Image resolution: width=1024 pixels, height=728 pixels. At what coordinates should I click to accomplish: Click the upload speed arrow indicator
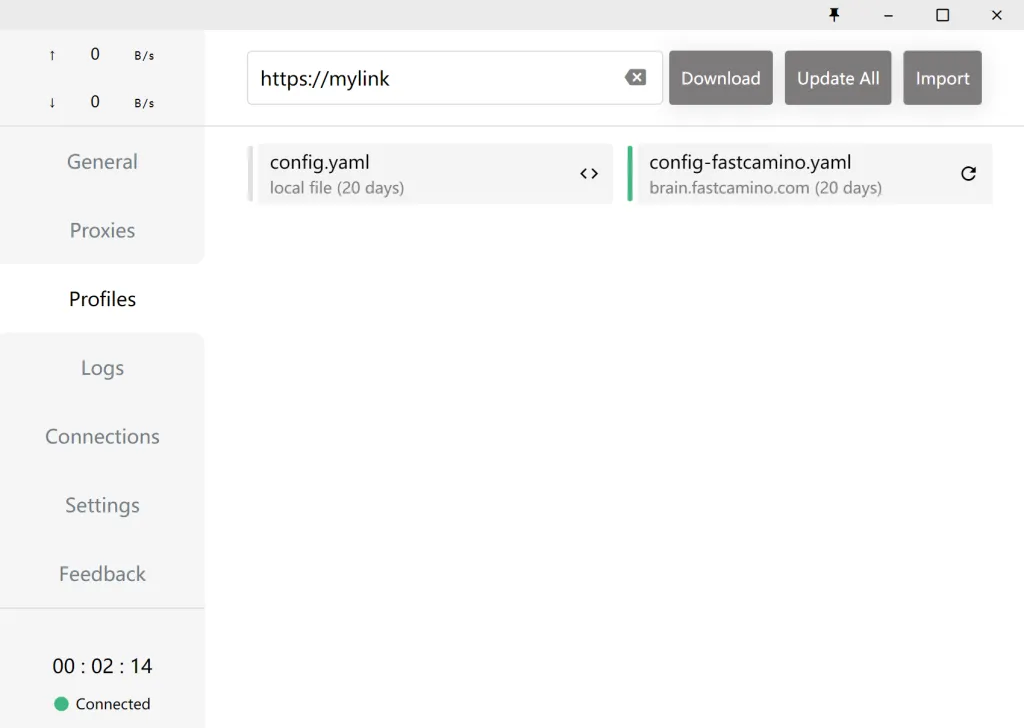(52, 55)
